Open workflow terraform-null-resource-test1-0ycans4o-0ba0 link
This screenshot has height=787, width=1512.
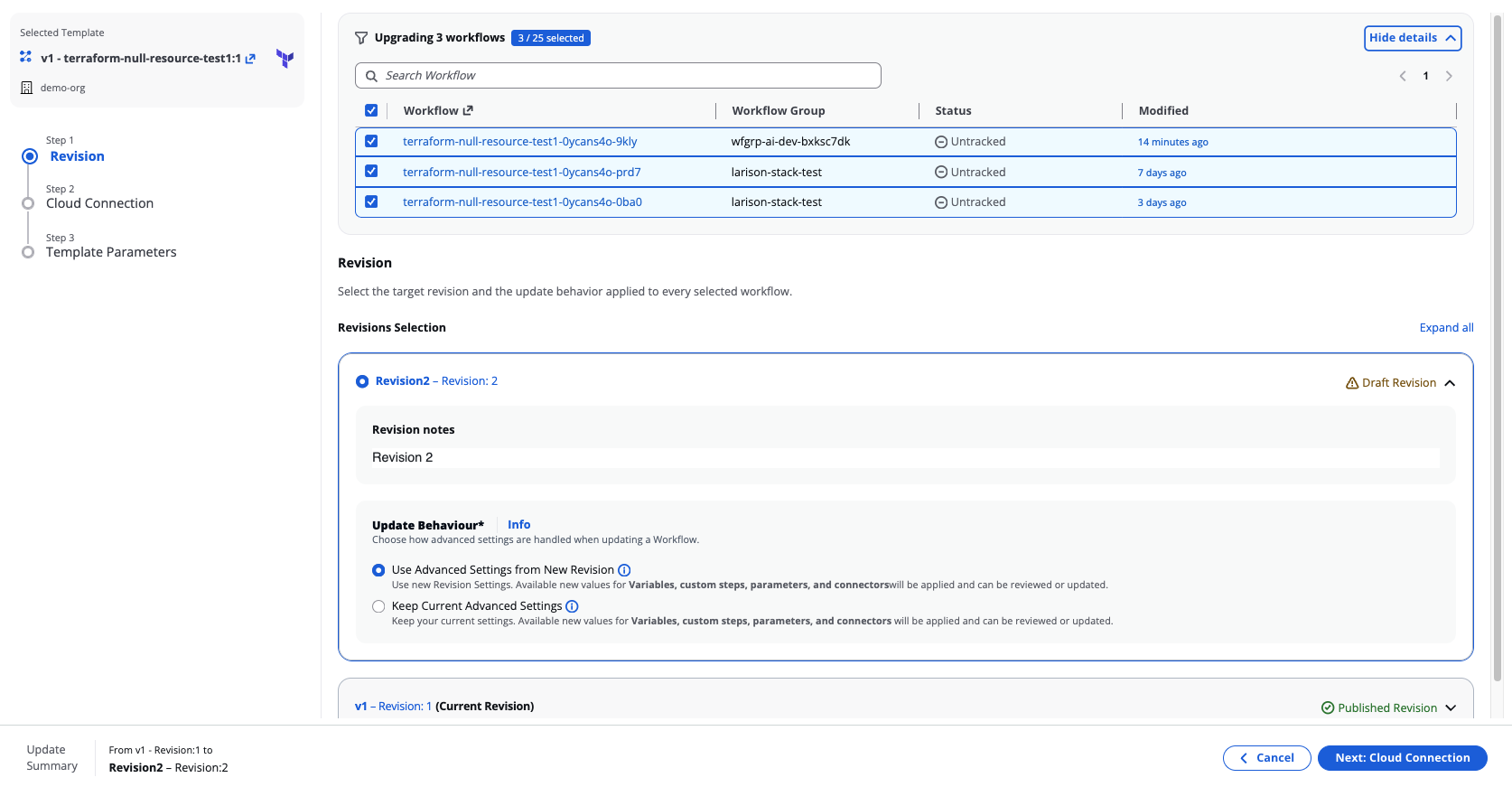pos(522,202)
